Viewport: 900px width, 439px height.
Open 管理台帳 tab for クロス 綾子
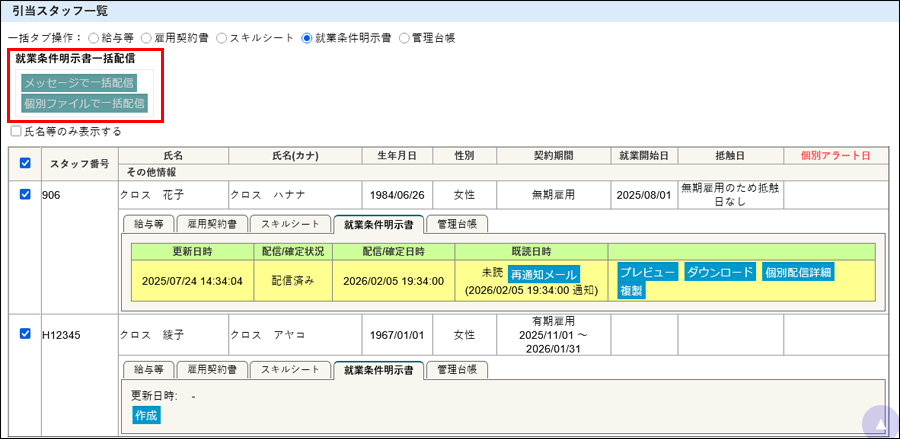pyautogui.click(x=457, y=370)
